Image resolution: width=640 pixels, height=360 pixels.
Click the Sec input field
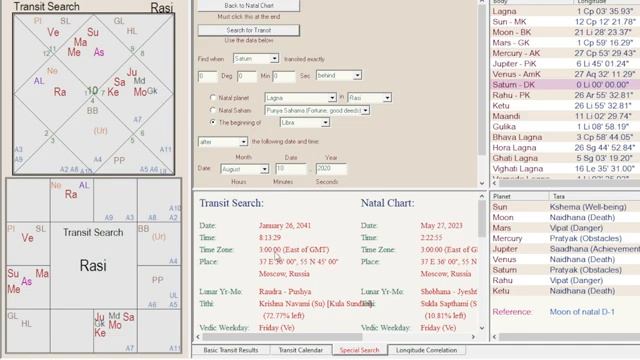point(283,76)
